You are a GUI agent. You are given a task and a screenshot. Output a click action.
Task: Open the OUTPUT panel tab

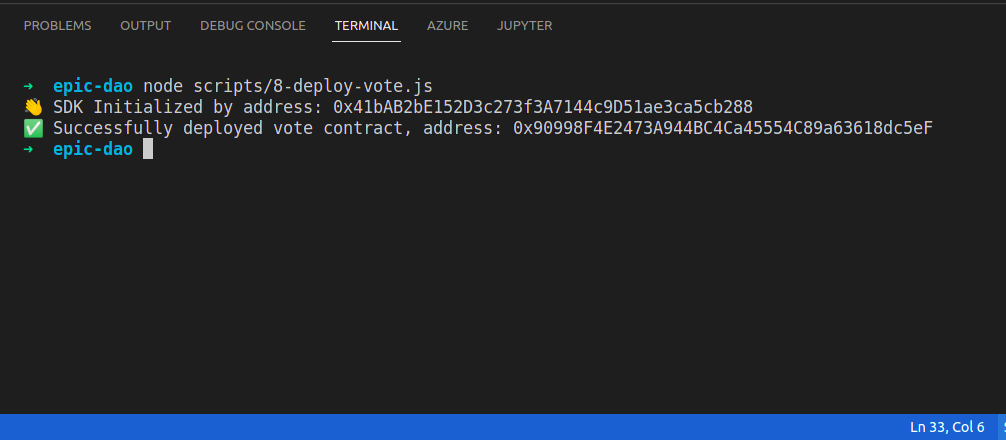pos(146,26)
